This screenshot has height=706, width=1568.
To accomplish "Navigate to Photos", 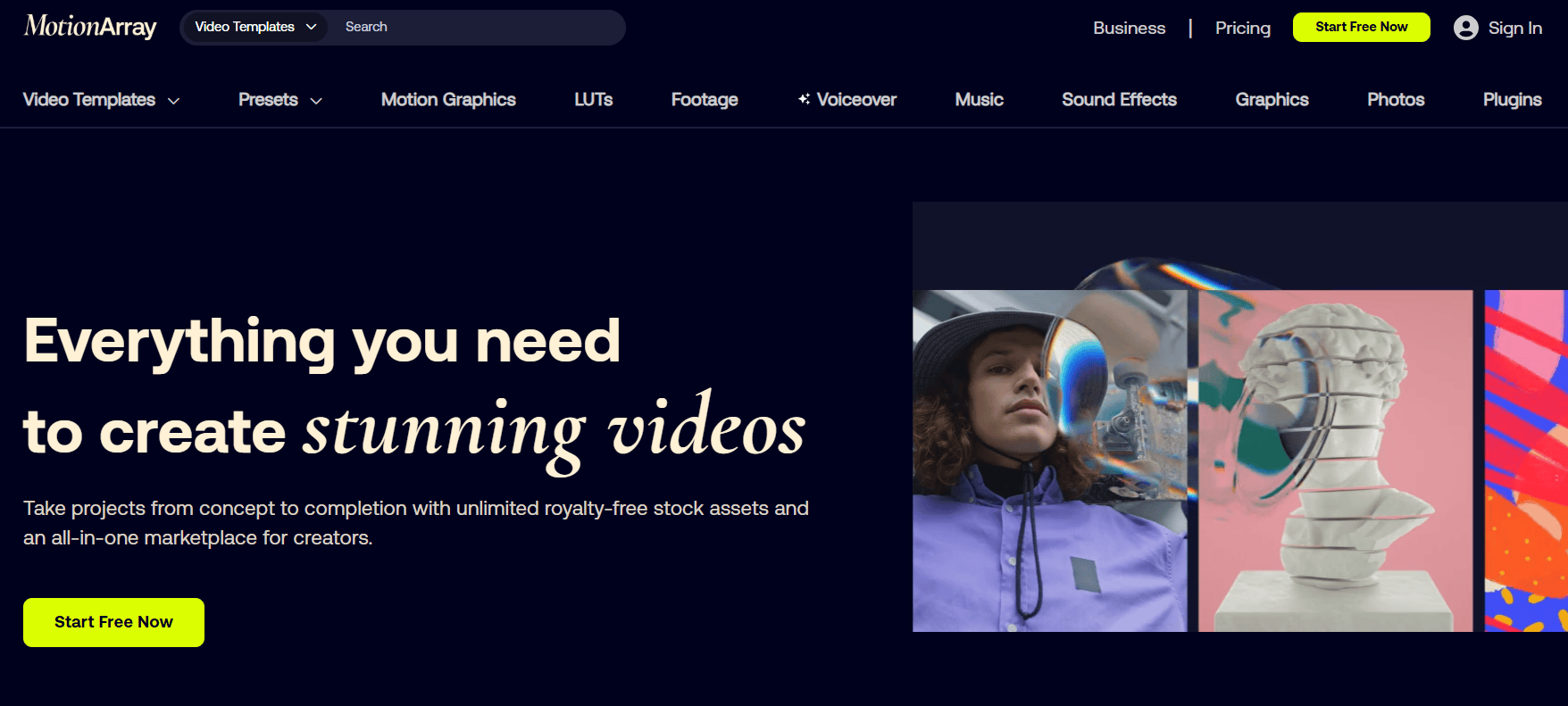I will pos(1395,99).
